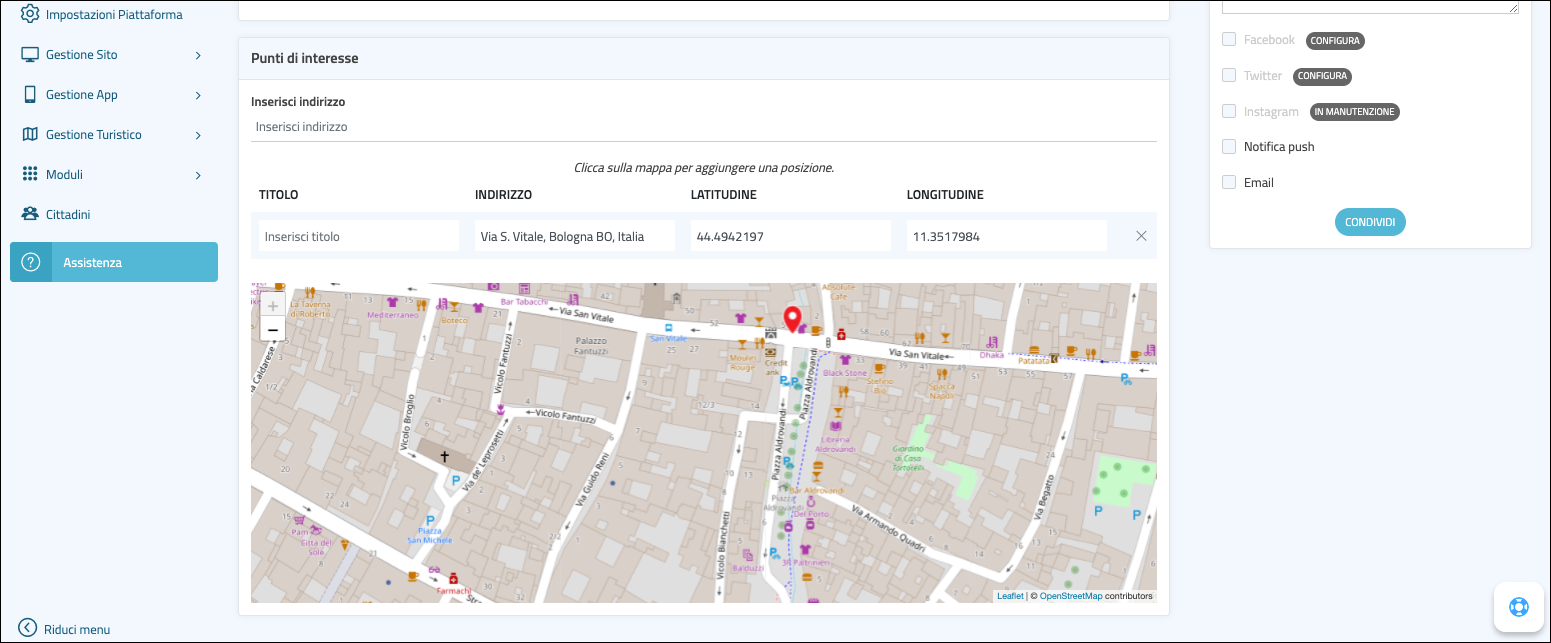Click the Impostazioni Piattaforma gear icon
Image resolution: width=1551 pixels, height=643 pixels.
pos(30,14)
